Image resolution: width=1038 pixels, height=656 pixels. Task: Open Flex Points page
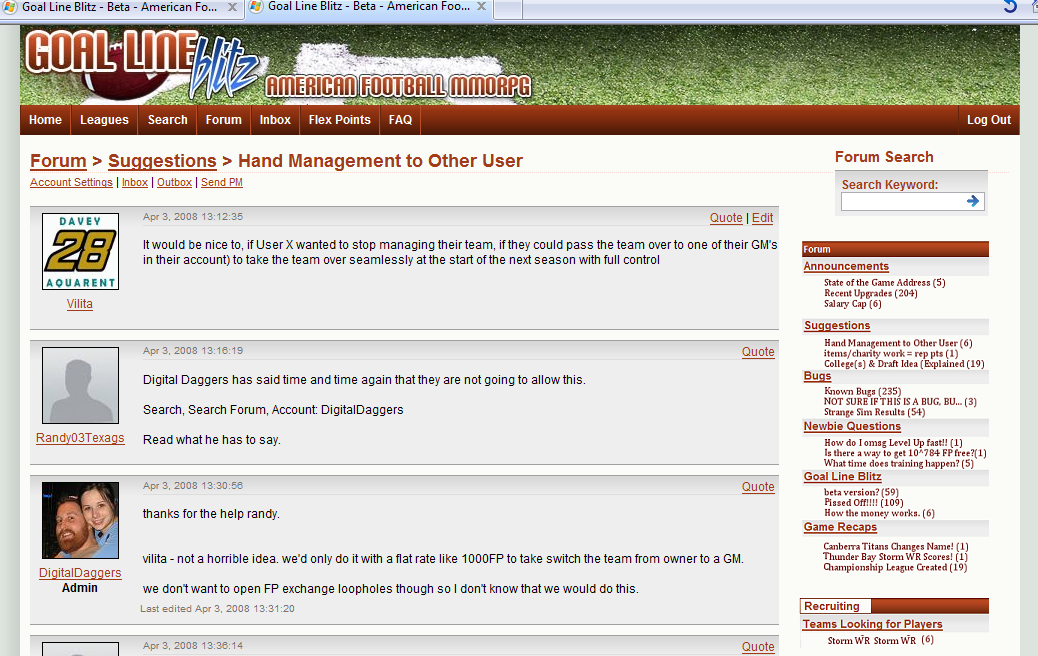coord(340,120)
